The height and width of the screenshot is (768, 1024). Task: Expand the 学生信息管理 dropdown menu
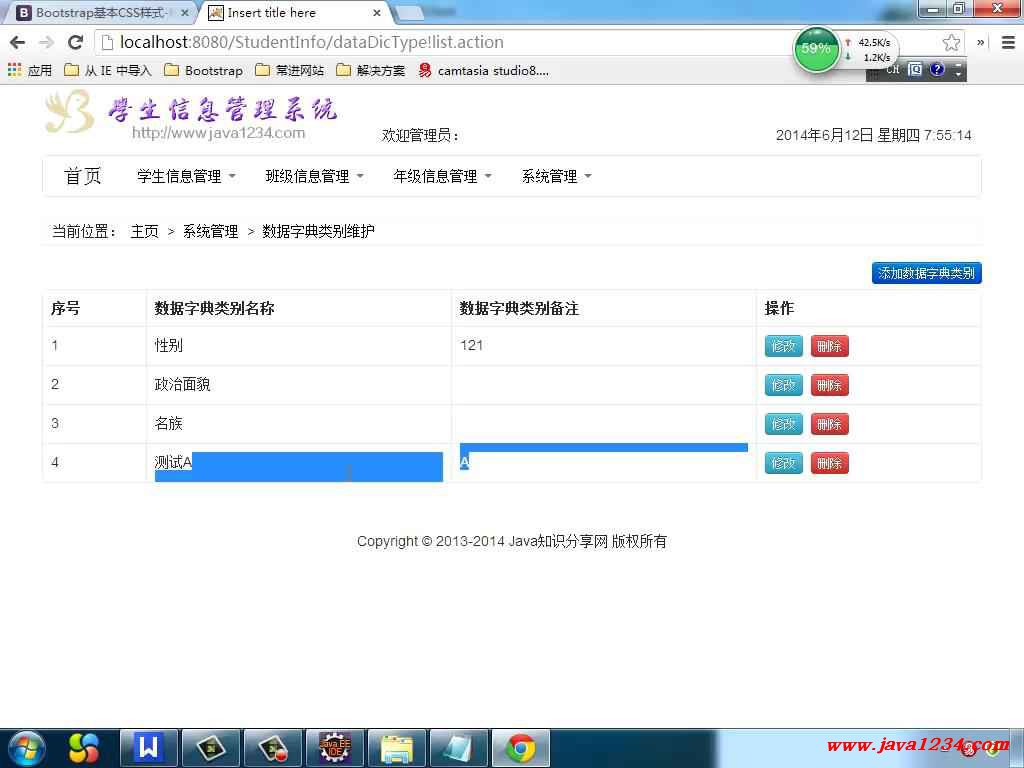[186, 176]
